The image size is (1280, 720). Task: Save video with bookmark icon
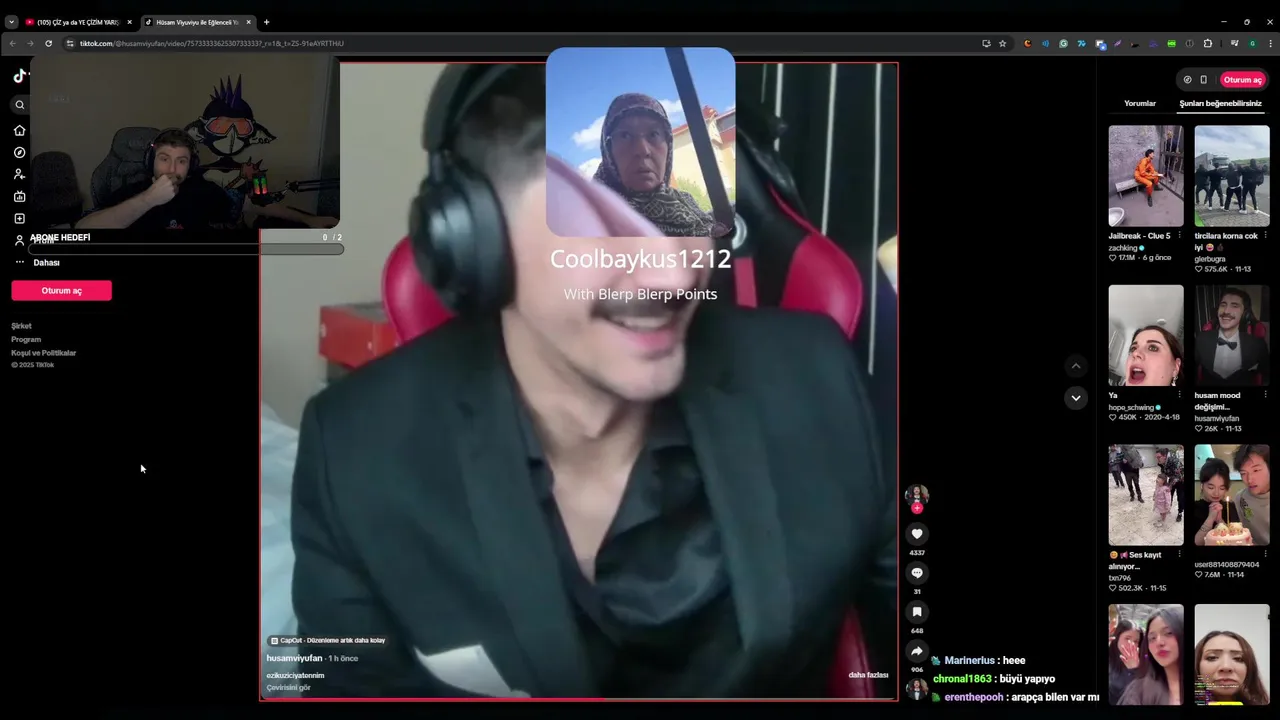coord(916,612)
